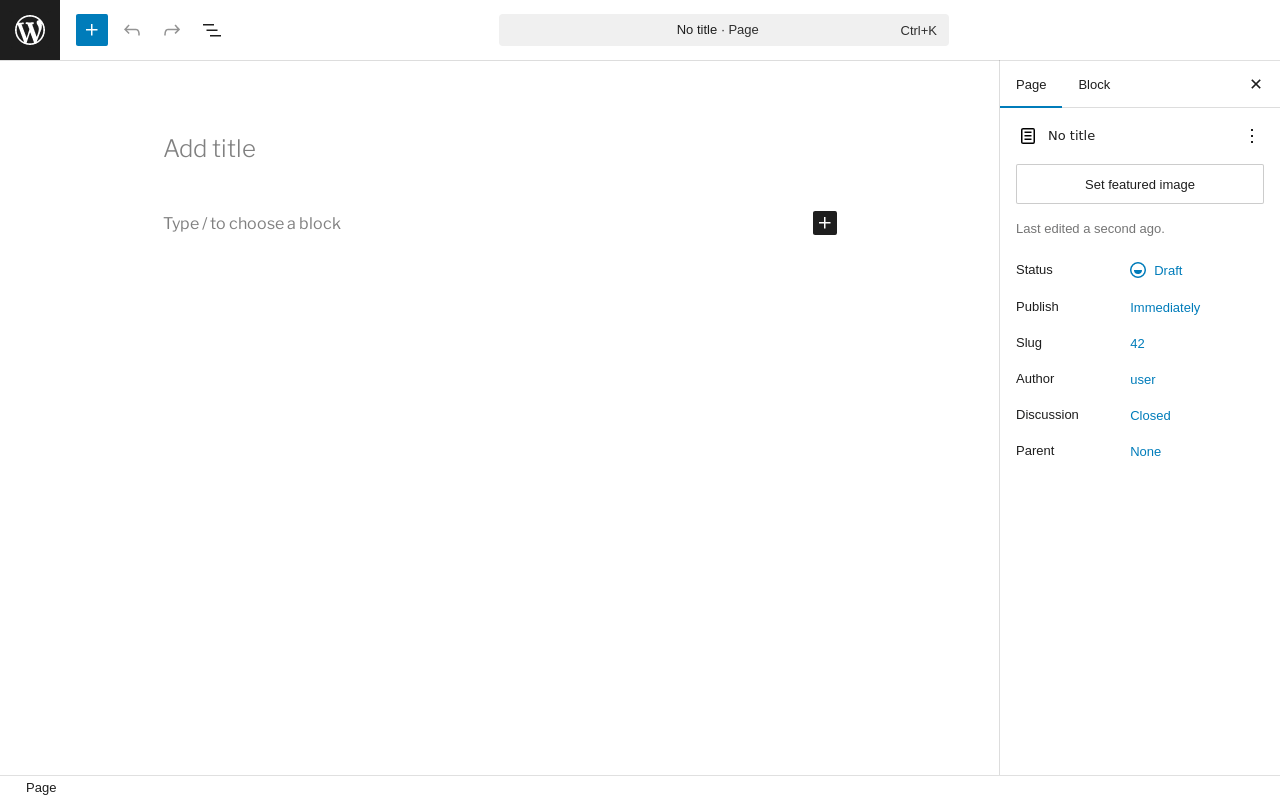Click the Parent label
Screen dimensions: 1280x800
1035,451
